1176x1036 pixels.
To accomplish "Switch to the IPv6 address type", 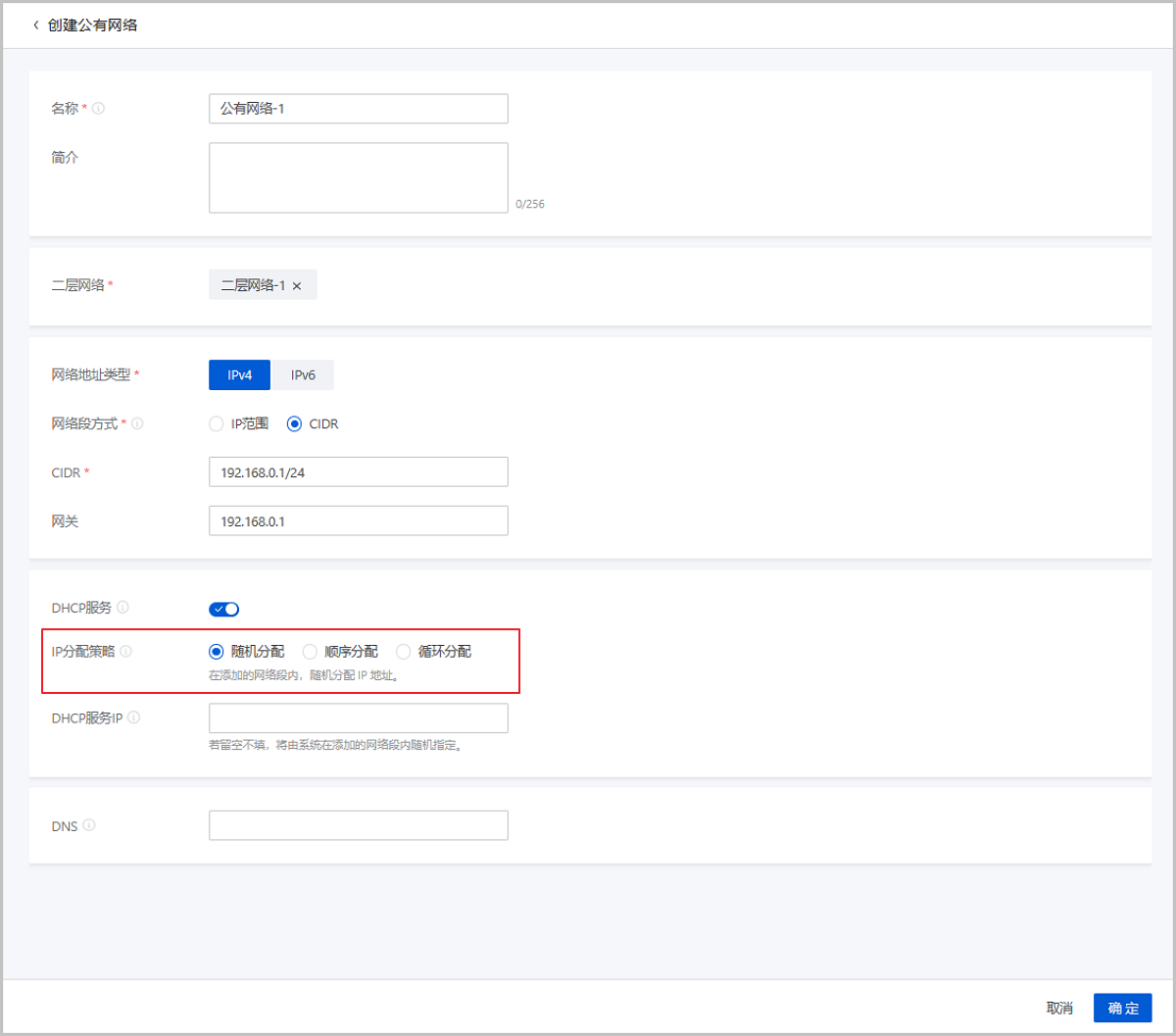I will 303,375.
